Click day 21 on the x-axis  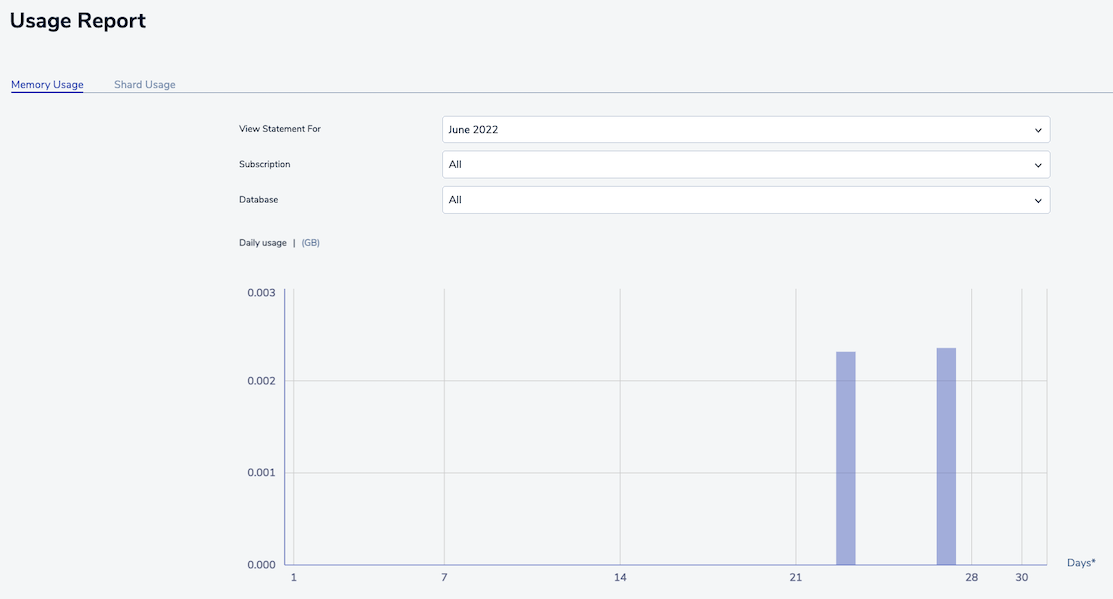coord(796,578)
